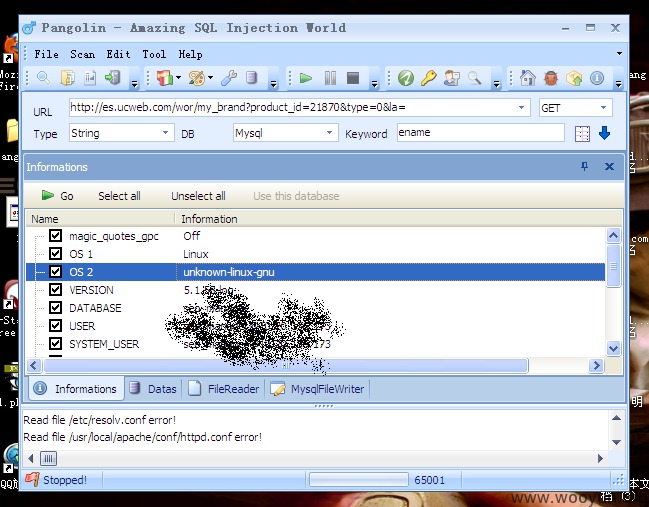Screen dimensions: 649x507
Task: Click the Pangolin app icon in title bar
Action: 29,28
